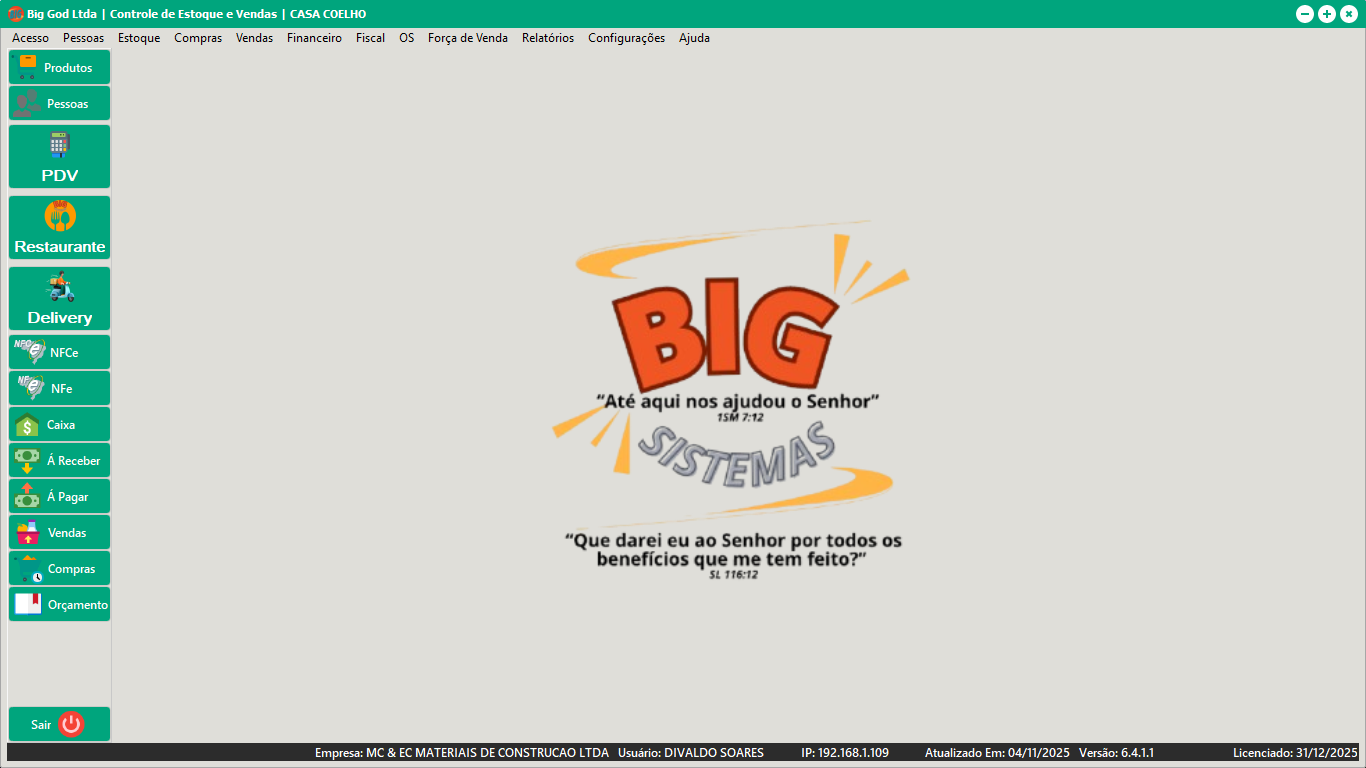This screenshot has height=768, width=1366.
Task: Expand the Relatórios menu
Action: click(548, 38)
